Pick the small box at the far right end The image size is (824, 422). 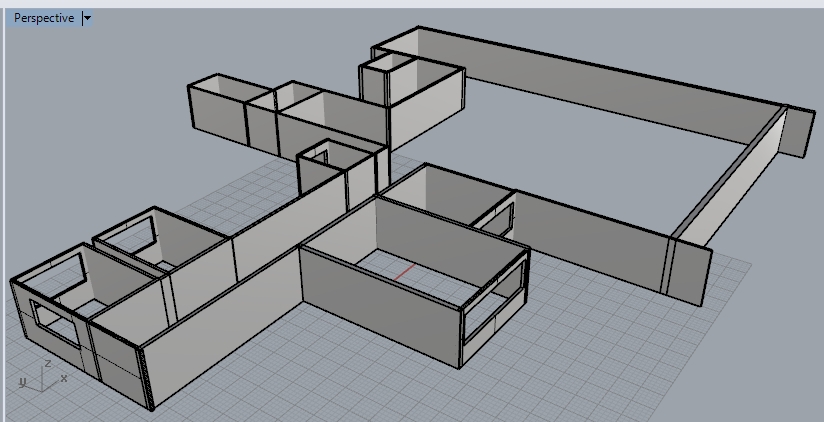[799, 131]
